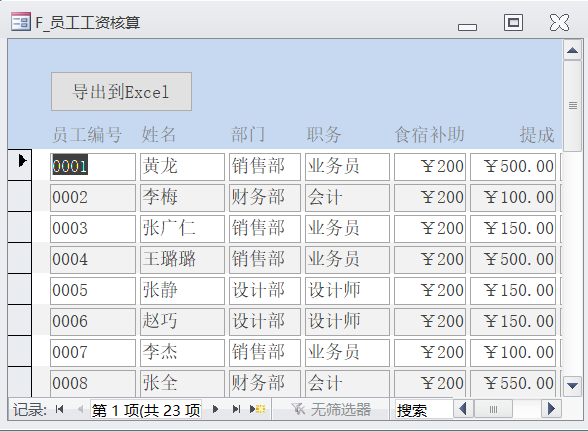Click vertical scrollbar up arrow
Screen dimensions: 588x432
572,50
